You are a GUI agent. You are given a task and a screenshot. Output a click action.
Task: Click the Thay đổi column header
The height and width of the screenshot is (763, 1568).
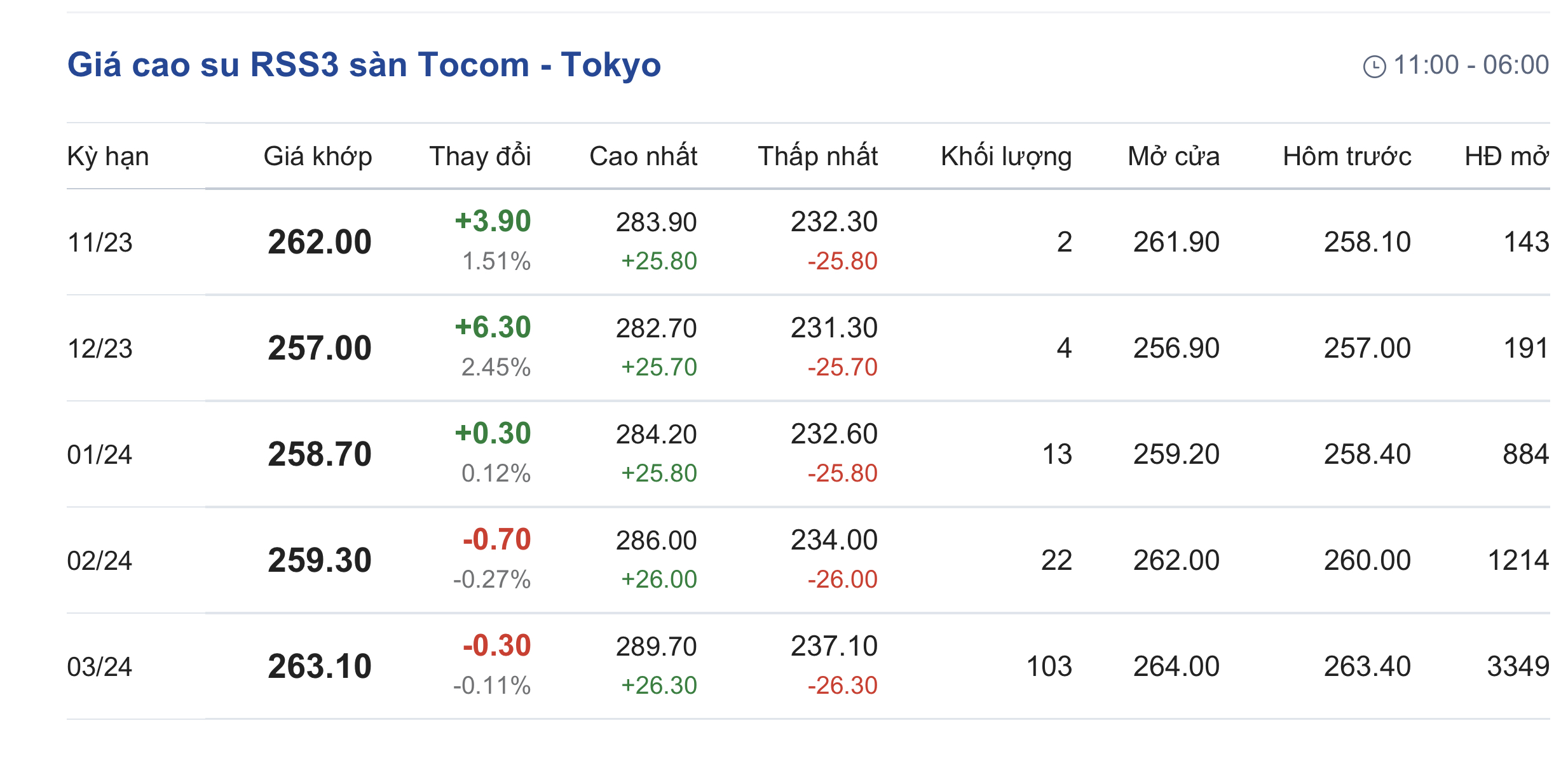pyautogui.click(x=480, y=156)
